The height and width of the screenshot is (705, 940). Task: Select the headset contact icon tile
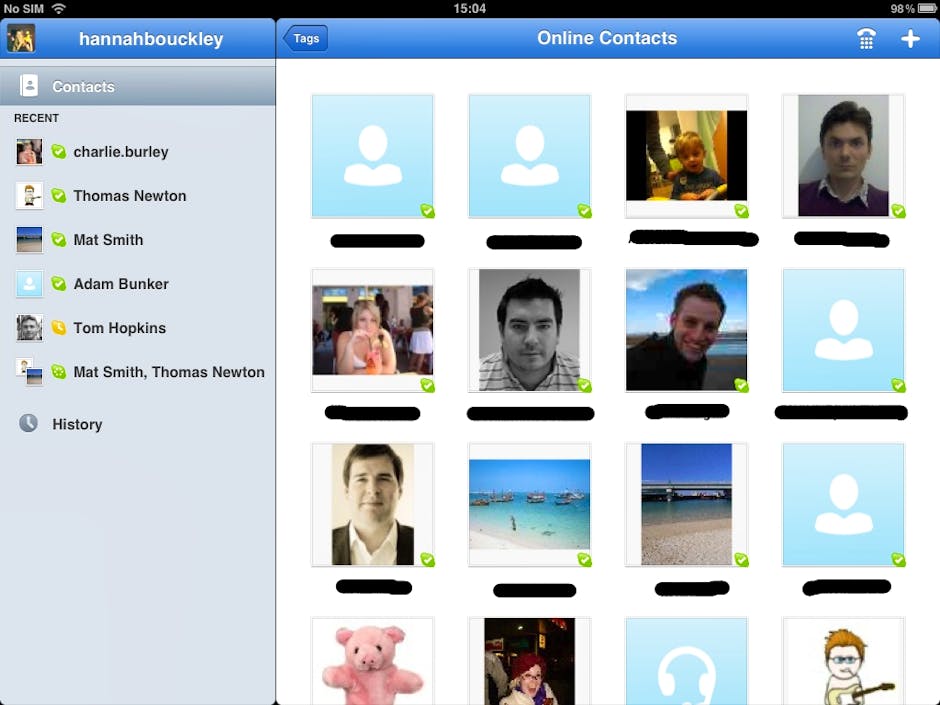(x=686, y=664)
